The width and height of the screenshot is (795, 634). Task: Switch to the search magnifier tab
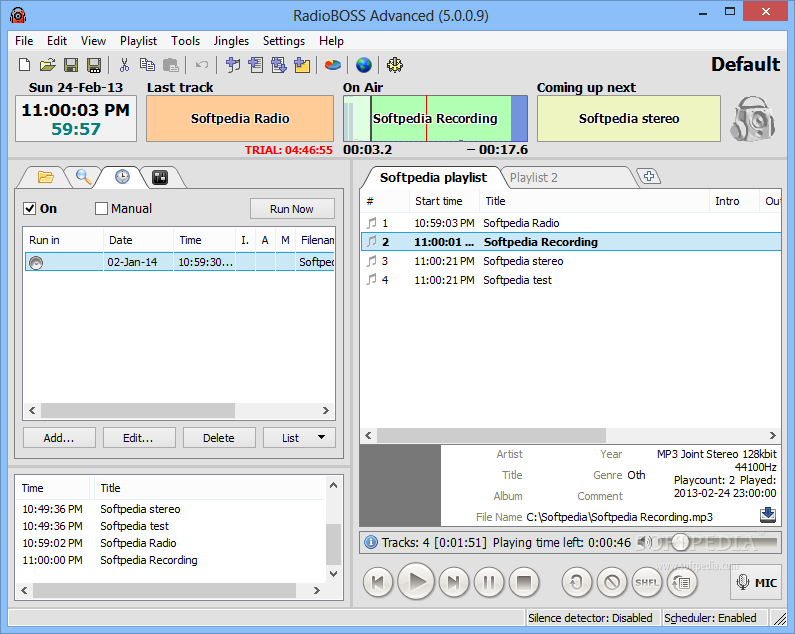(83, 177)
